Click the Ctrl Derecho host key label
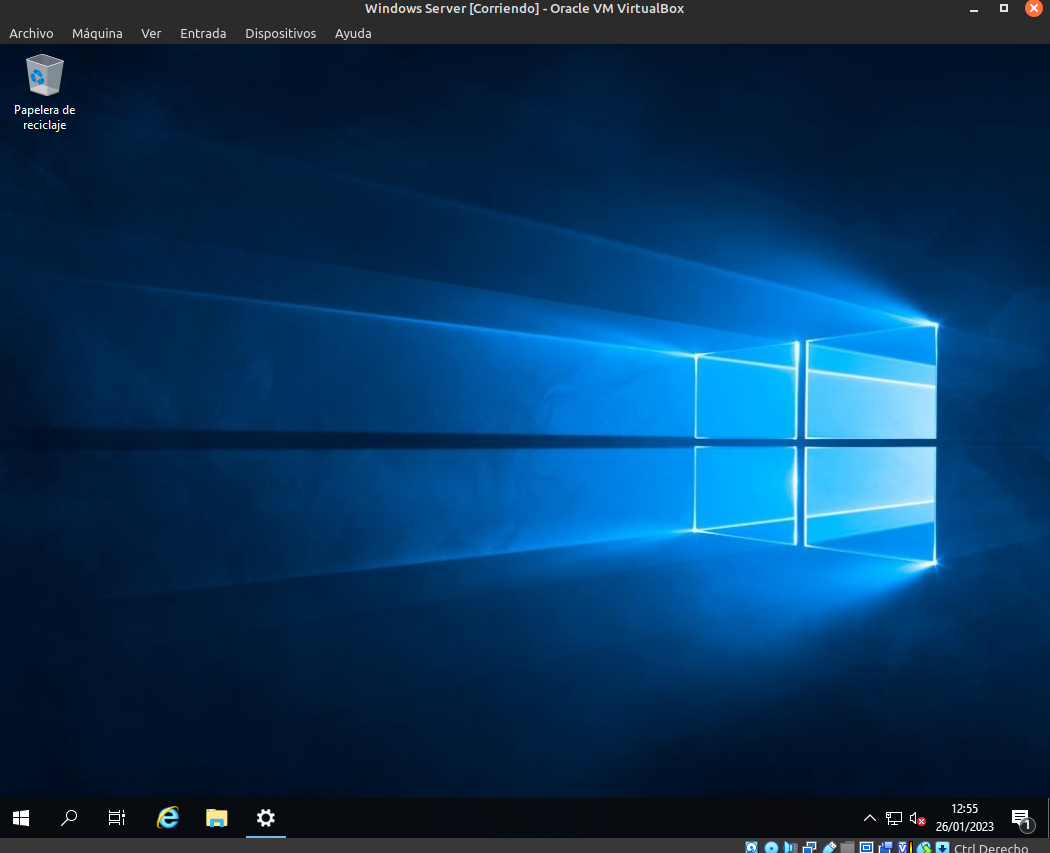Viewport: 1050px width, 853px height. tap(990, 848)
